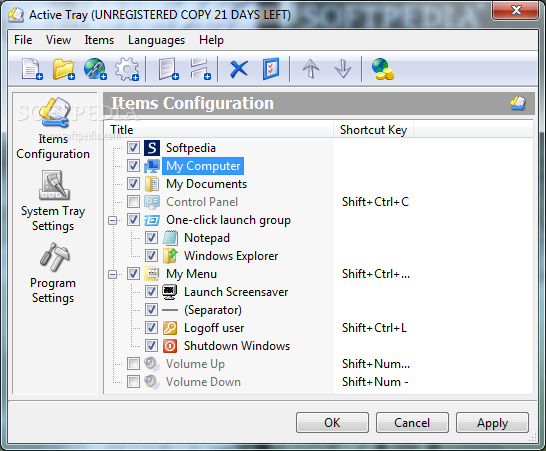
Task: Toggle One-click launch group checkbox
Action: tap(133, 220)
